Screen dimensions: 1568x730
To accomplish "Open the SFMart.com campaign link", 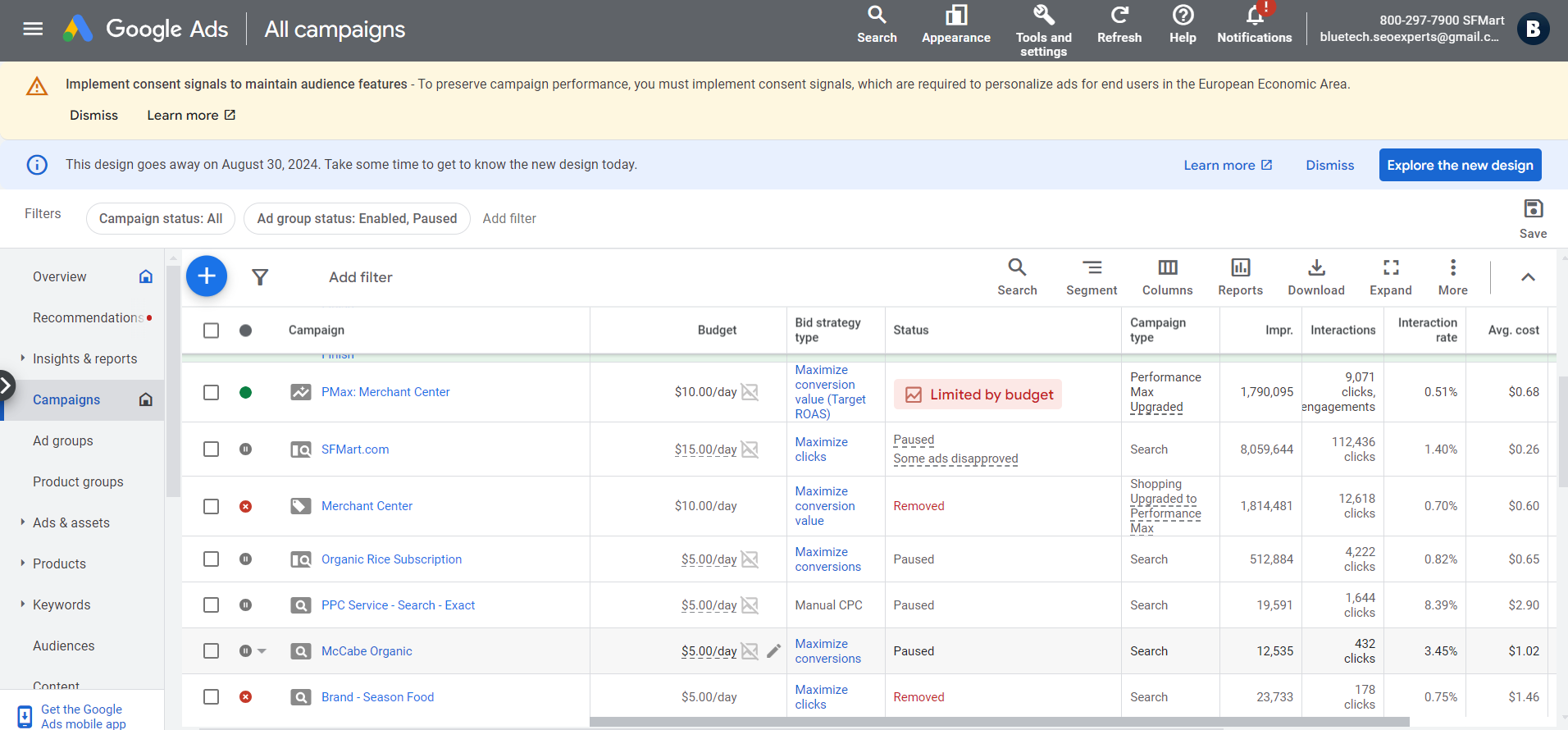I will click(x=355, y=449).
